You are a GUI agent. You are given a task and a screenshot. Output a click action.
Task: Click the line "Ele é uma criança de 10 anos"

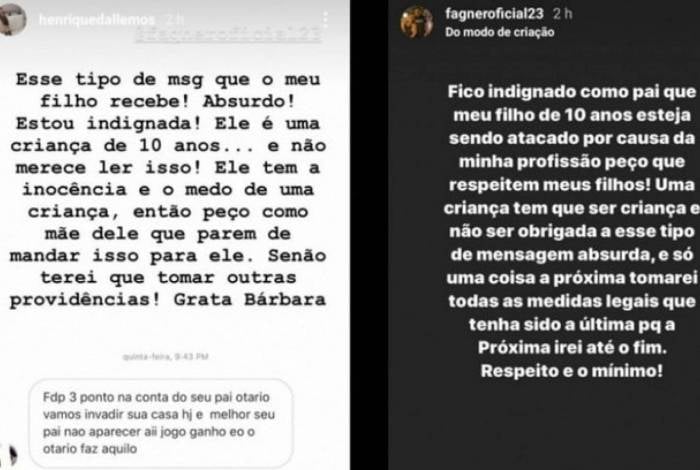coord(168,134)
